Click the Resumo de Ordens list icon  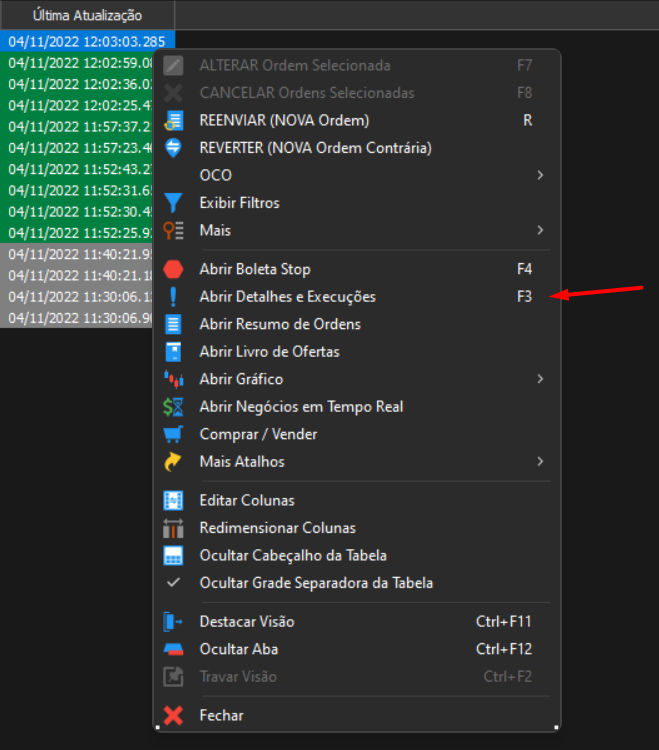click(x=173, y=324)
